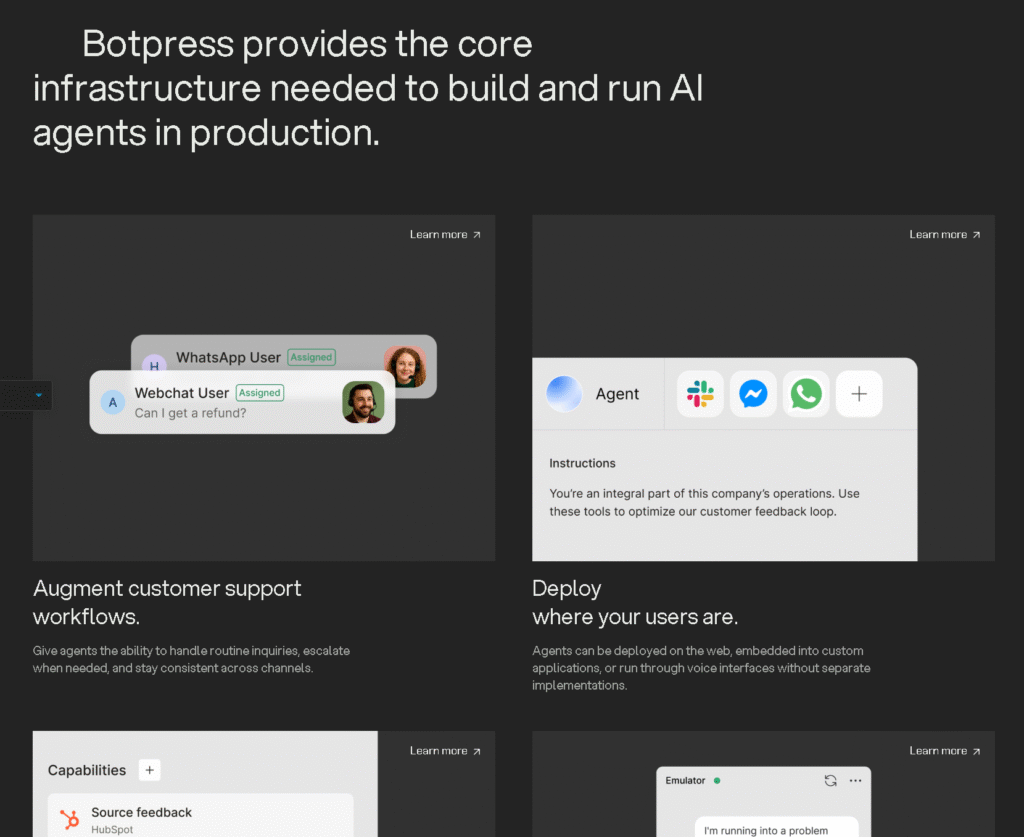
Task: Select the "A" avatar of Webchat User
Action: [x=113, y=402]
